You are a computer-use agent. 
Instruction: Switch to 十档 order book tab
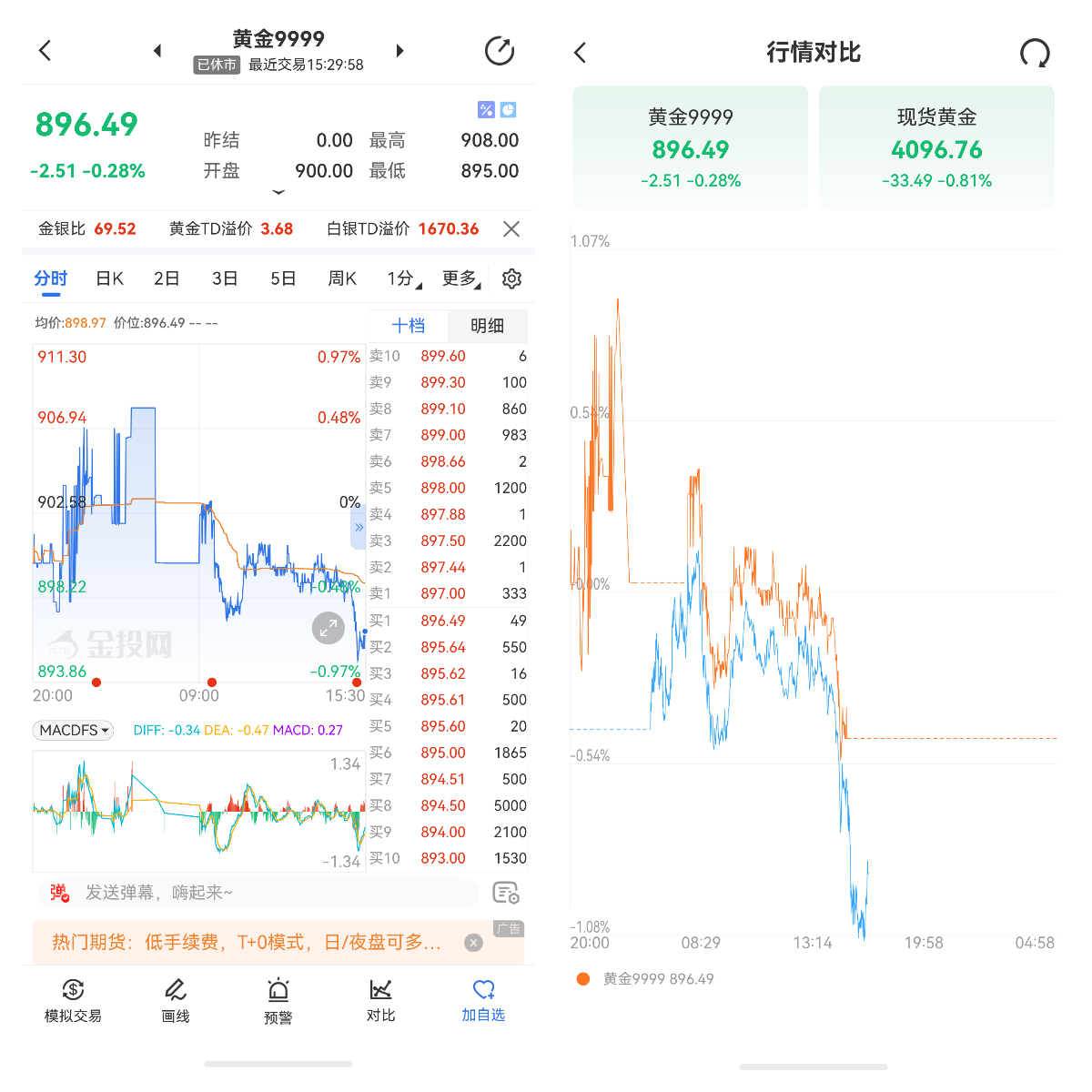pos(409,326)
